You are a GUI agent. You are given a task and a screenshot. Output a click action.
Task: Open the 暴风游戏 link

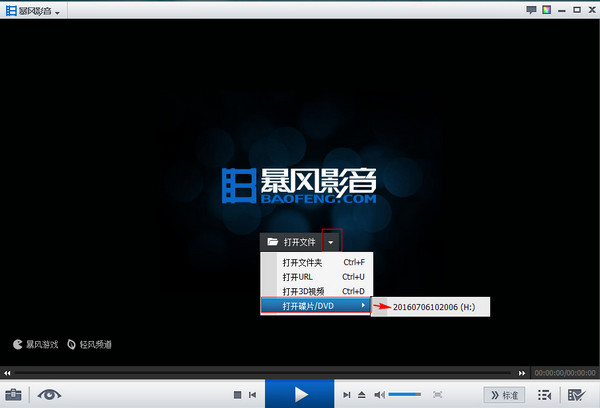coord(36,344)
